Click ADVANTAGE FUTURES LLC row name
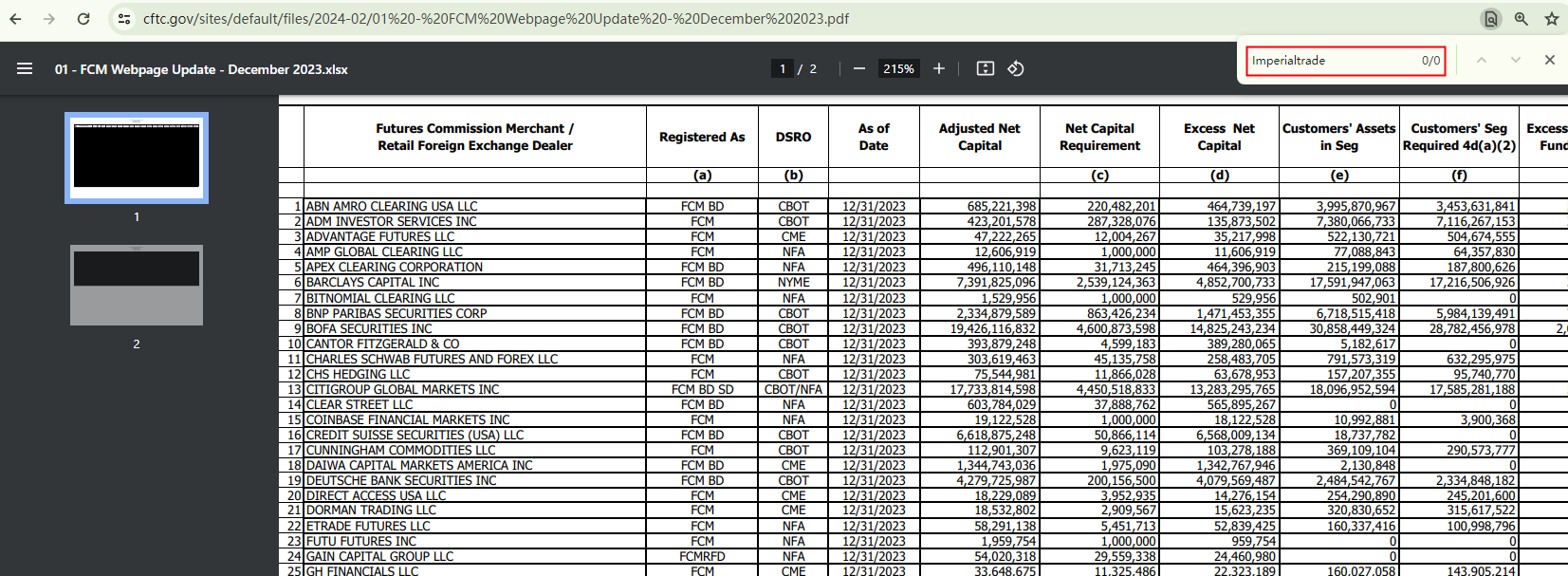Image resolution: width=1568 pixels, height=576 pixels. point(380,236)
